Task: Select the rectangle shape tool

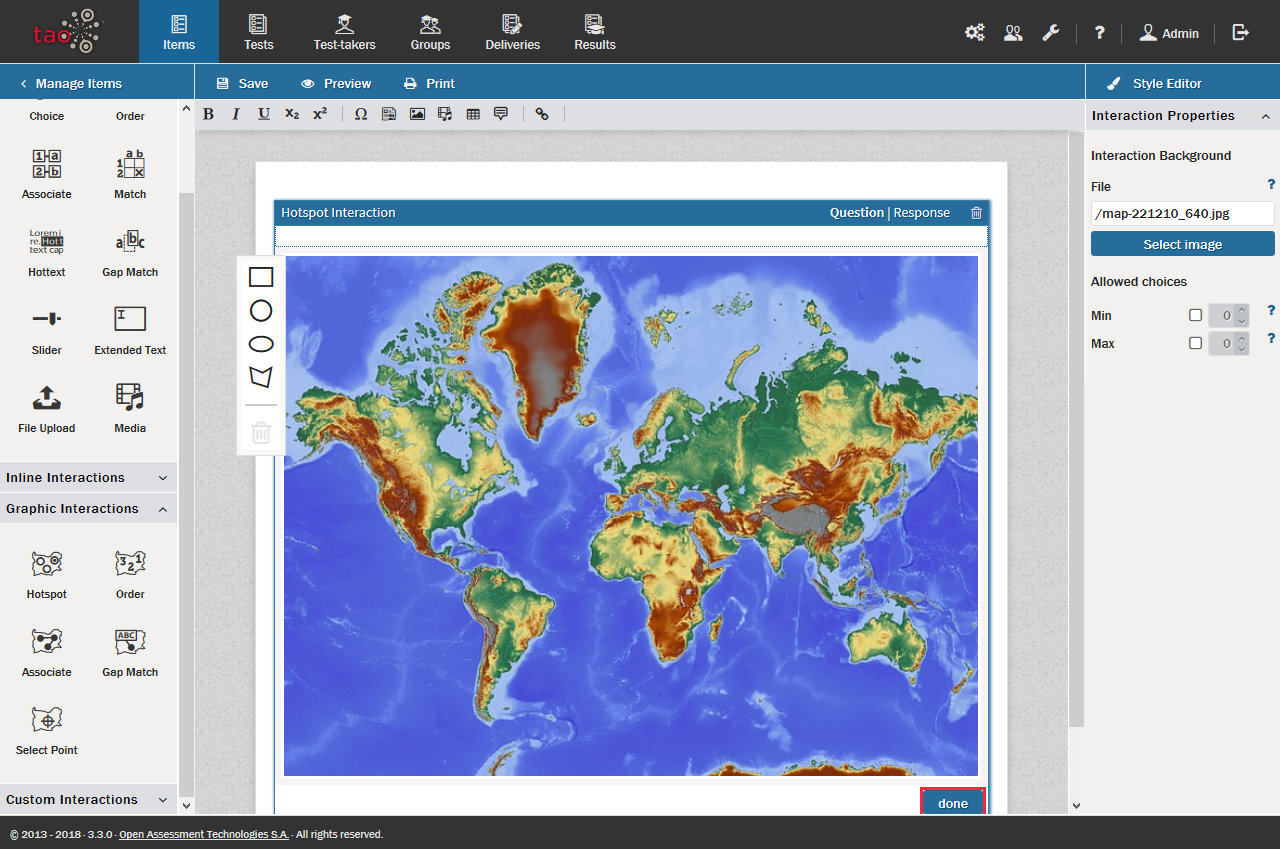Action: pyautogui.click(x=261, y=277)
